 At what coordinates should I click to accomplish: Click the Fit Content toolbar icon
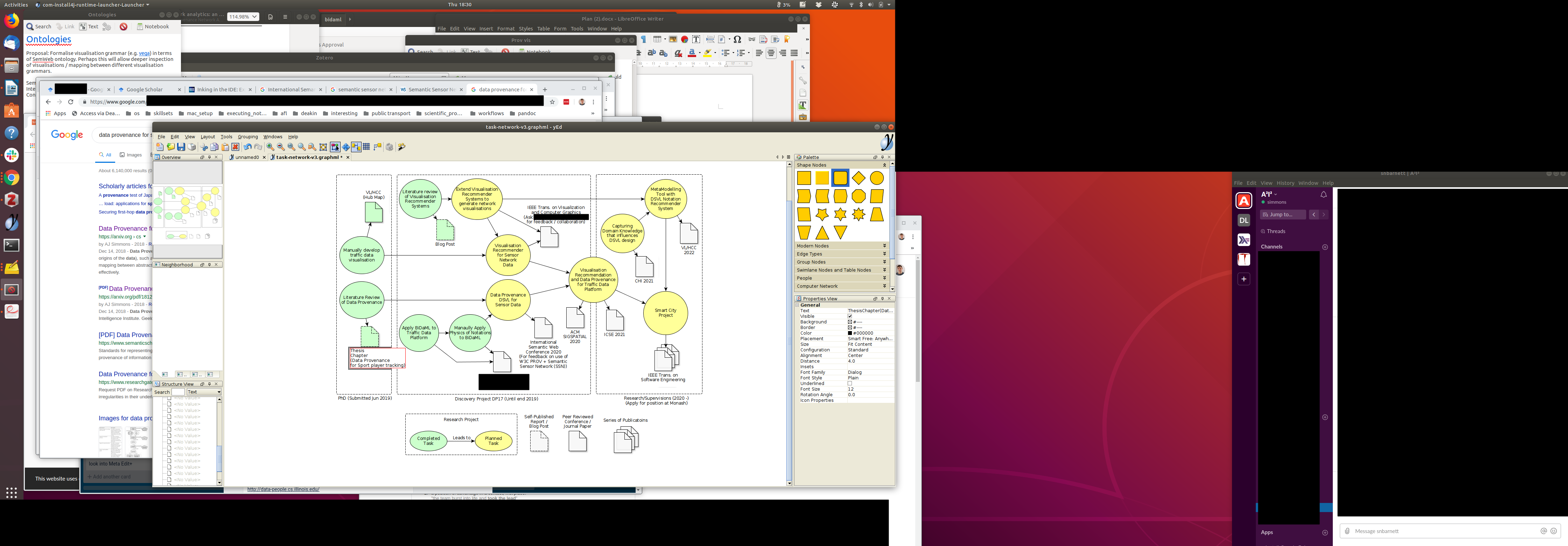[323, 147]
